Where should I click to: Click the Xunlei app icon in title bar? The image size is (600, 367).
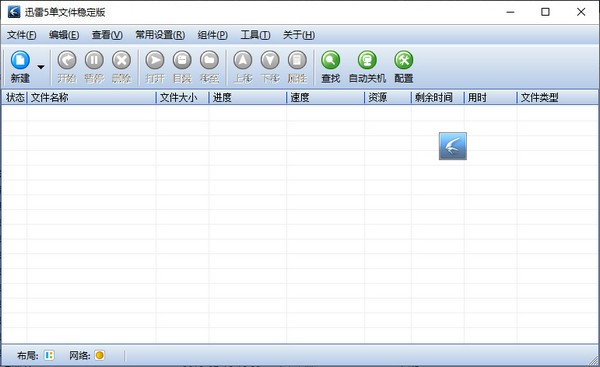14,12
